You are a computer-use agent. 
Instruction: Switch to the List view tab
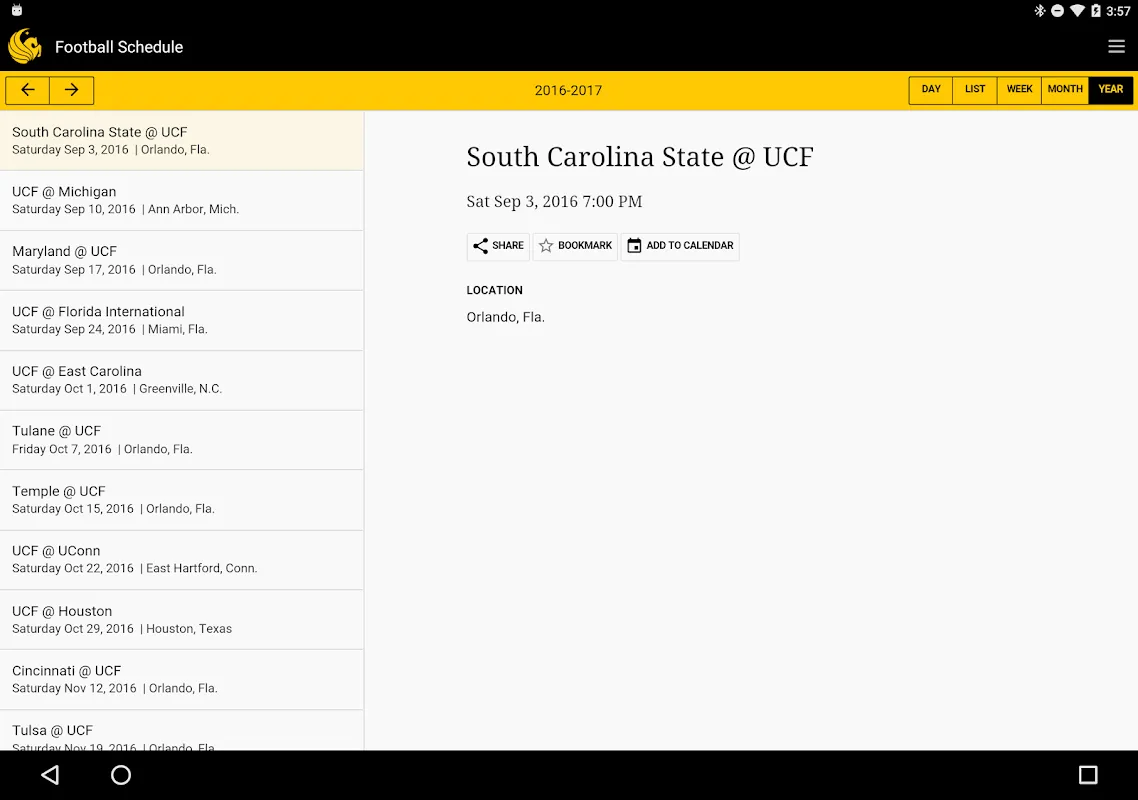click(x=975, y=90)
